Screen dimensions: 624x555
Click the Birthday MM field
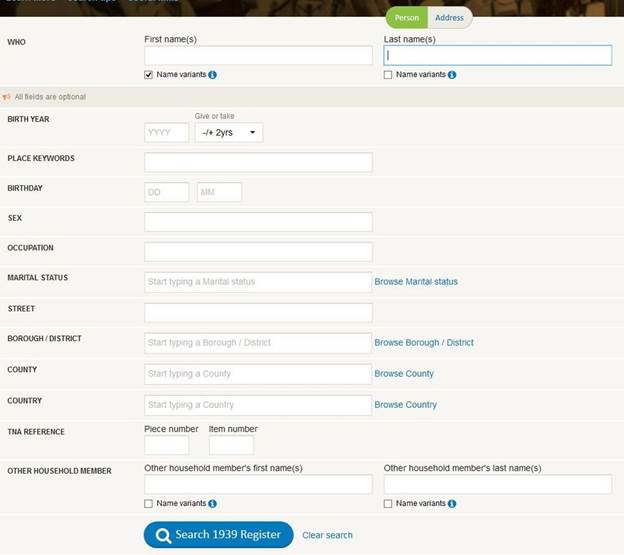click(x=219, y=192)
